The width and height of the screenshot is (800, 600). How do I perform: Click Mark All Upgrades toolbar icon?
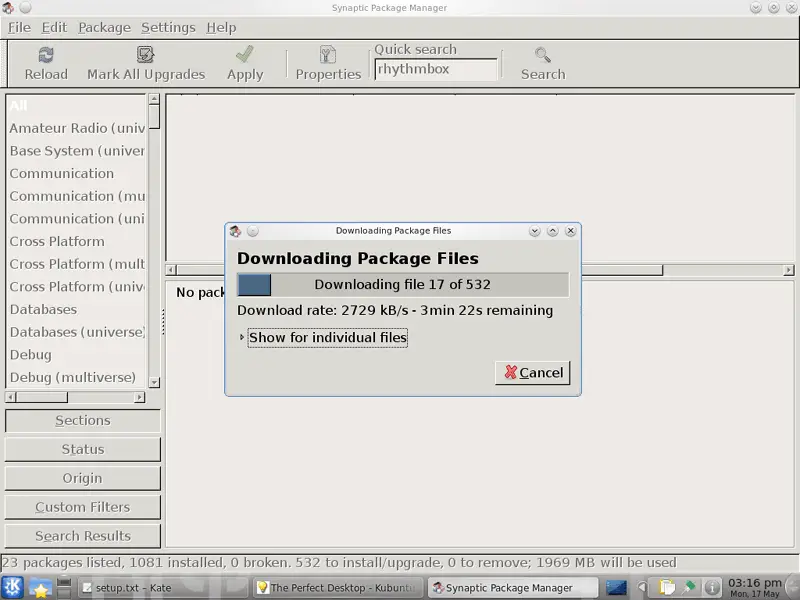pos(145,55)
